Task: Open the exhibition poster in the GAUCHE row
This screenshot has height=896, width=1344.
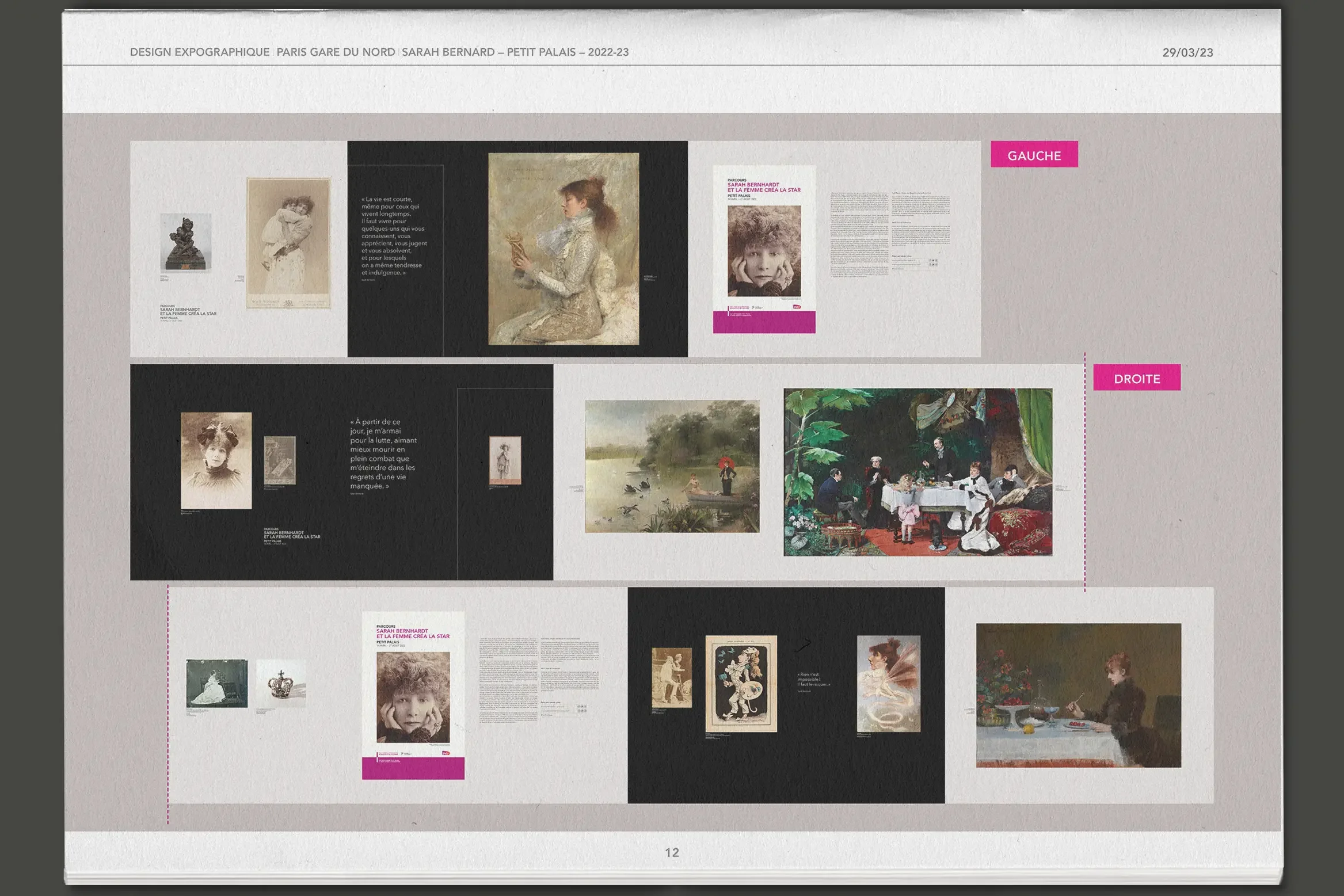Action: pos(764,249)
